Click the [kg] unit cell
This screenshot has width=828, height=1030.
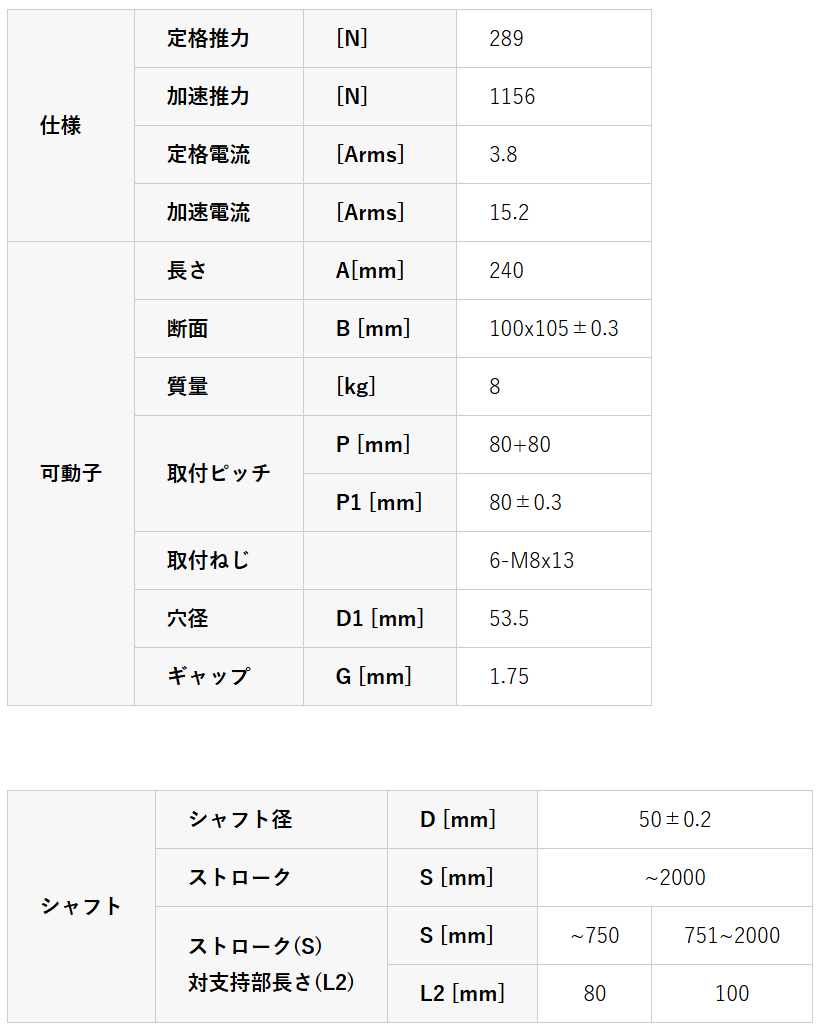(356, 387)
